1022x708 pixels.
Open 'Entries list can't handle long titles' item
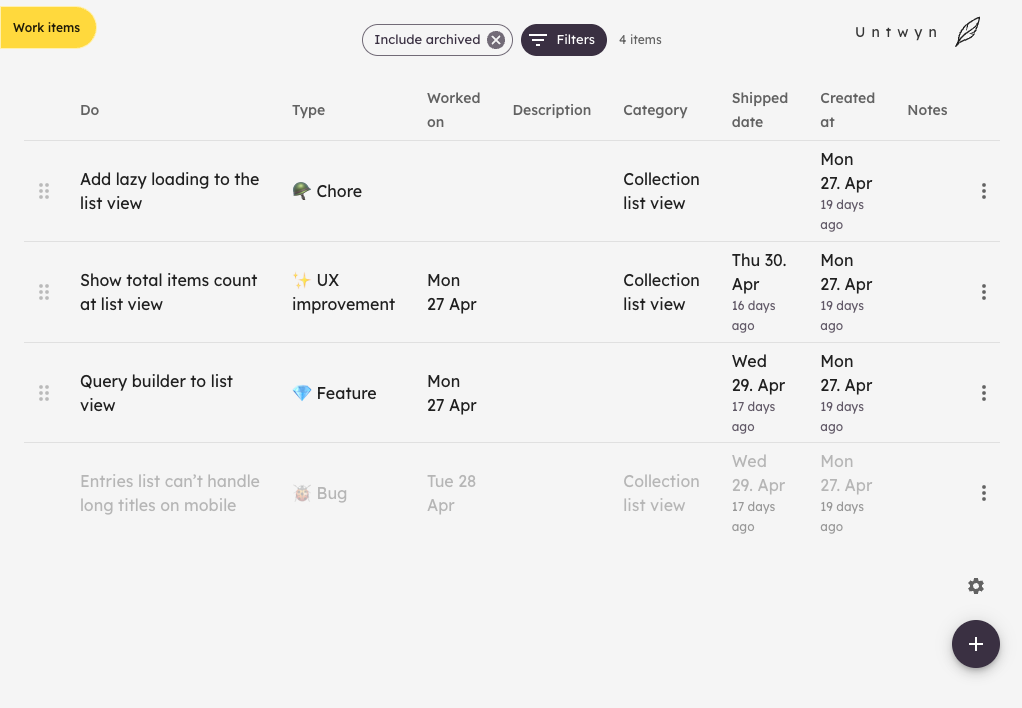pos(169,493)
